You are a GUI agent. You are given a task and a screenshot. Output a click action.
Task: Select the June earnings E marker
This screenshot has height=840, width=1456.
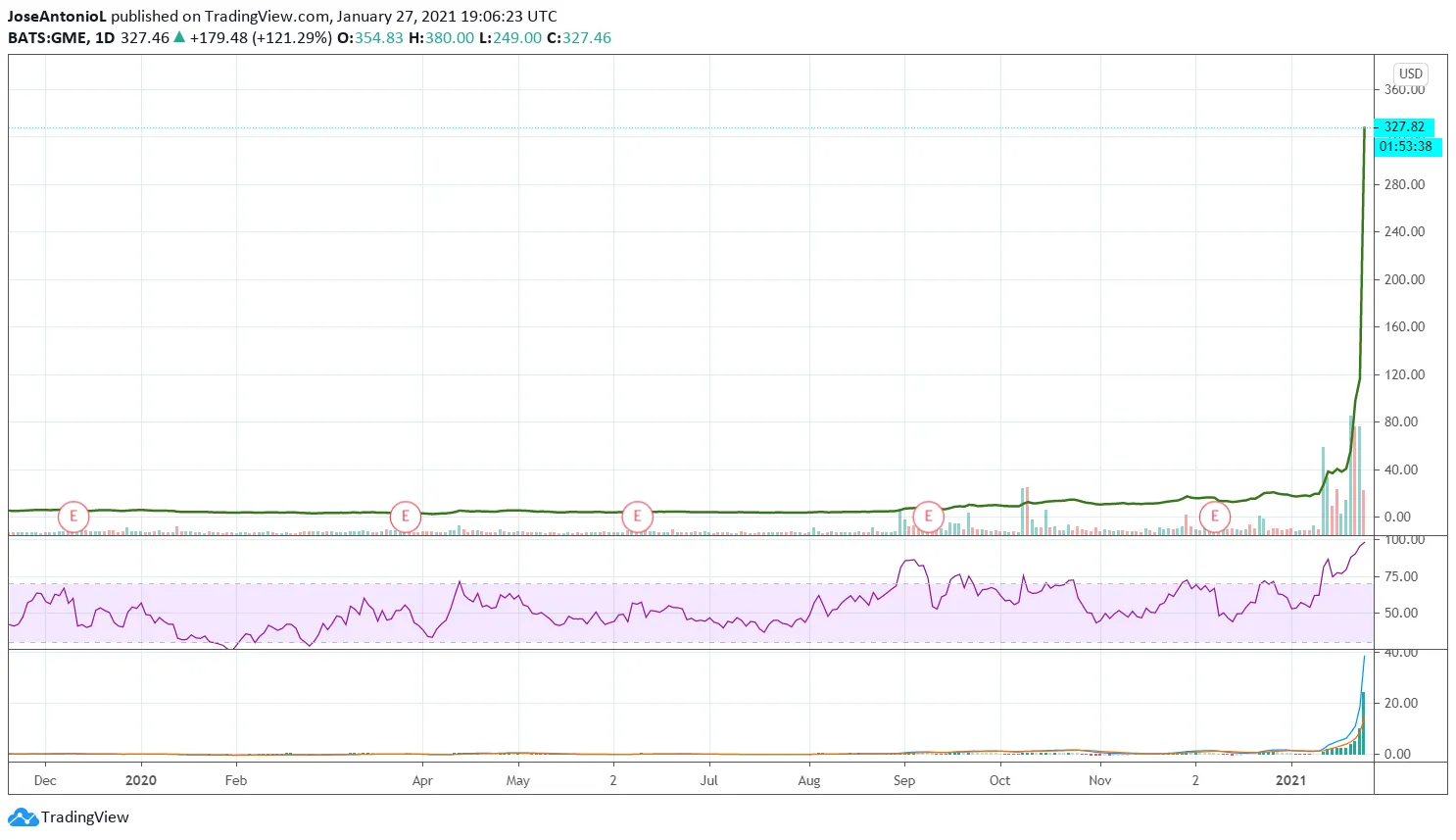pyautogui.click(x=637, y=517)
